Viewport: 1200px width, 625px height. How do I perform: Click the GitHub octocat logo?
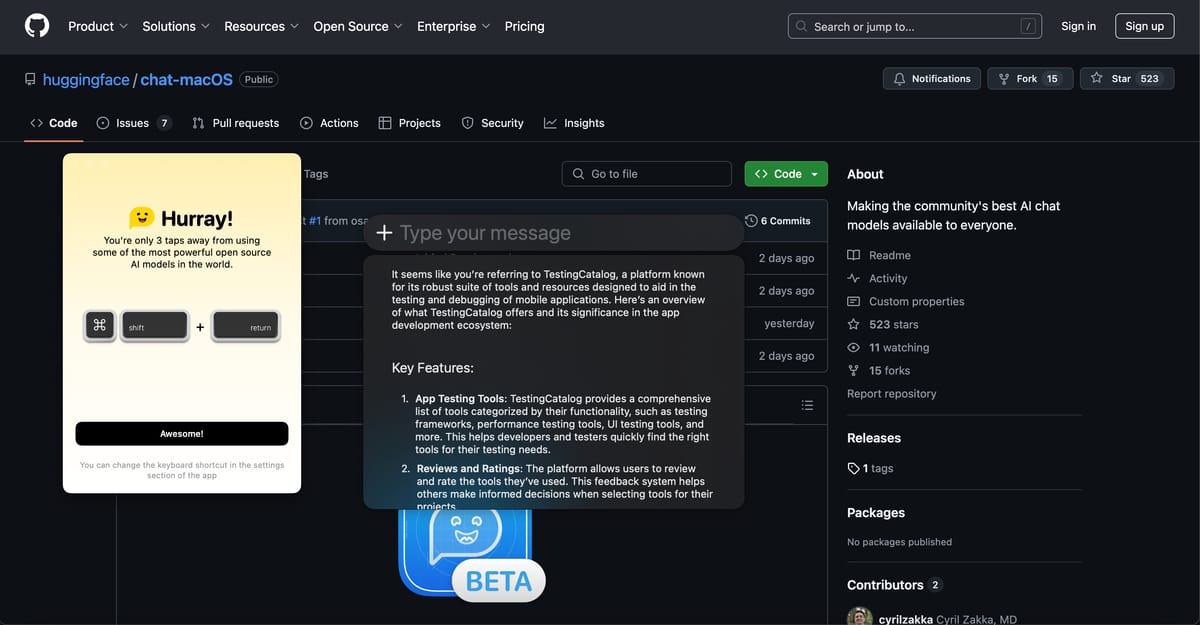[37, 26]
